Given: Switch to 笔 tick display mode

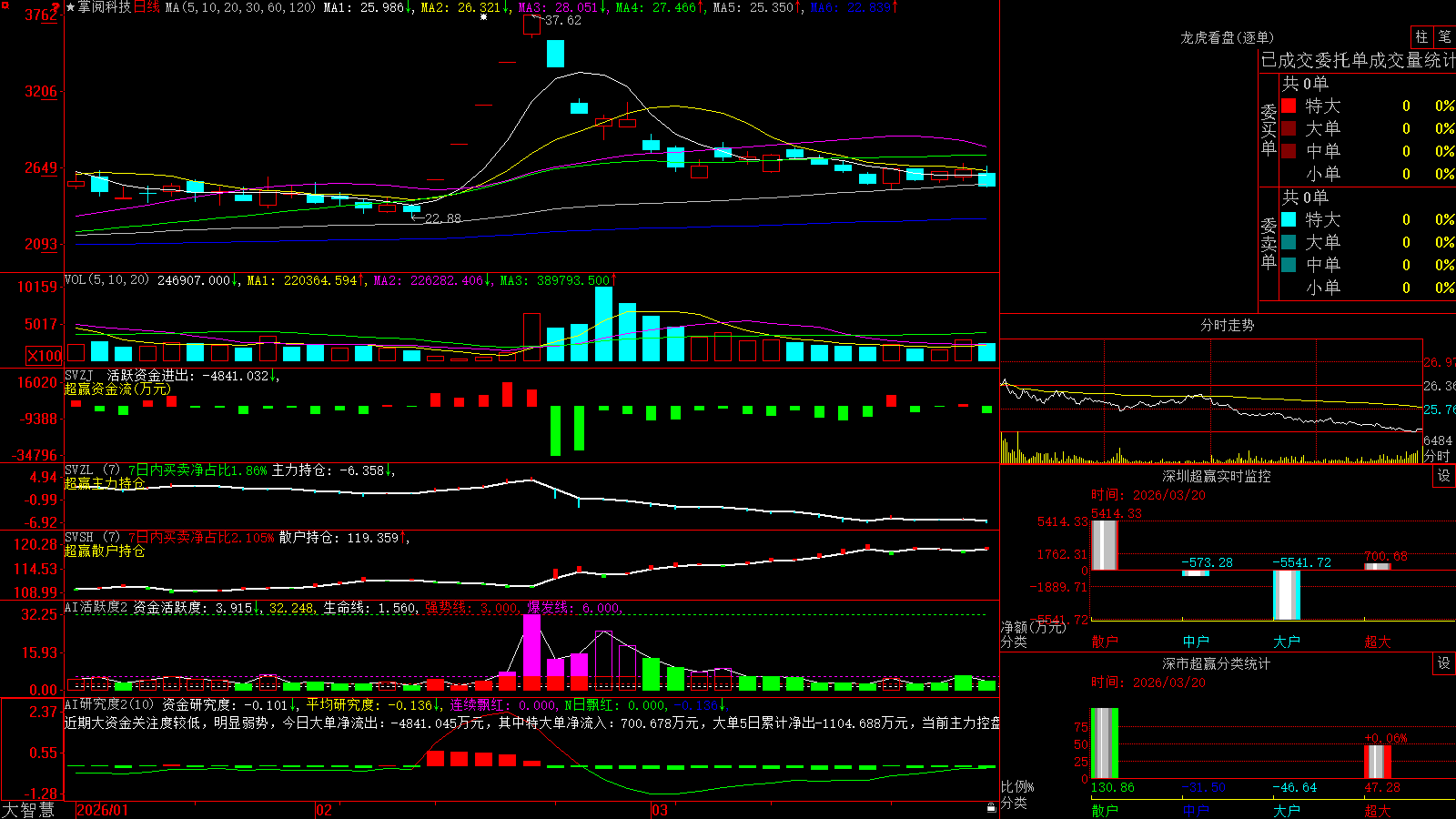Looking at the screenshot, I should [x=1444, y=37].
